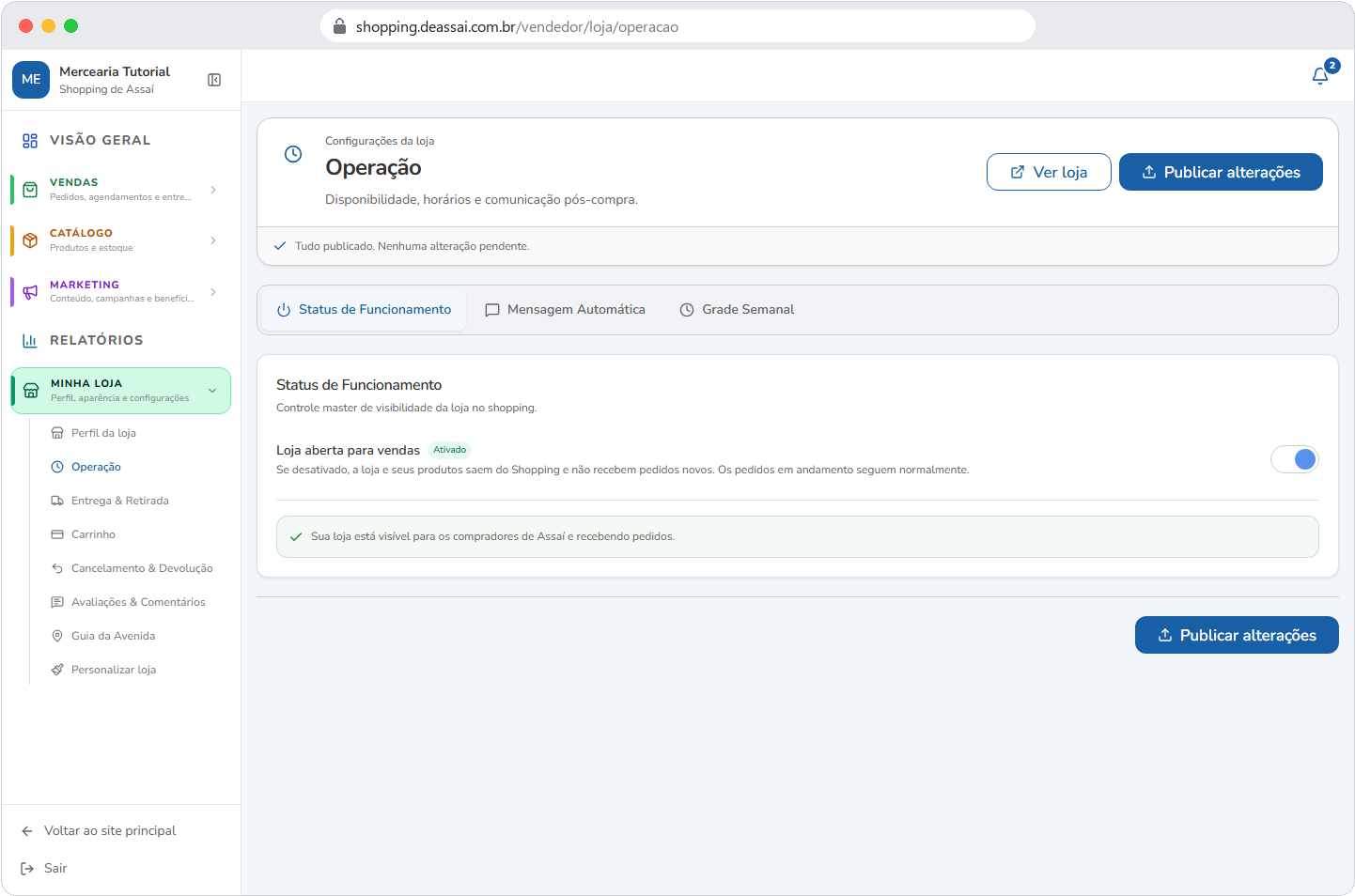
Task: Click the Visão Geral dashboard icon
Action: tap(30, 141)
